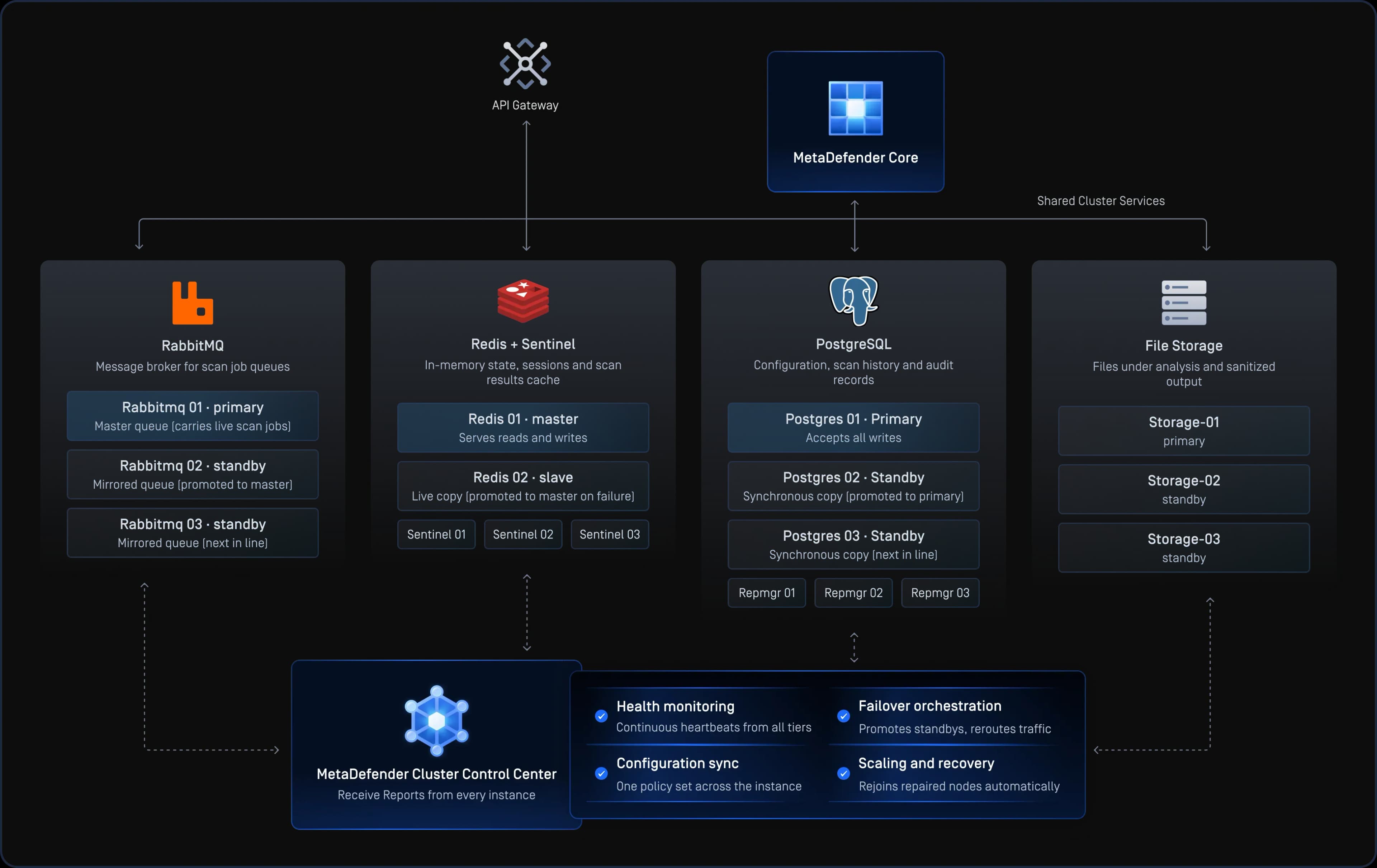
Task: Select the Storage-03 standby box
Action: [1184, 547]
